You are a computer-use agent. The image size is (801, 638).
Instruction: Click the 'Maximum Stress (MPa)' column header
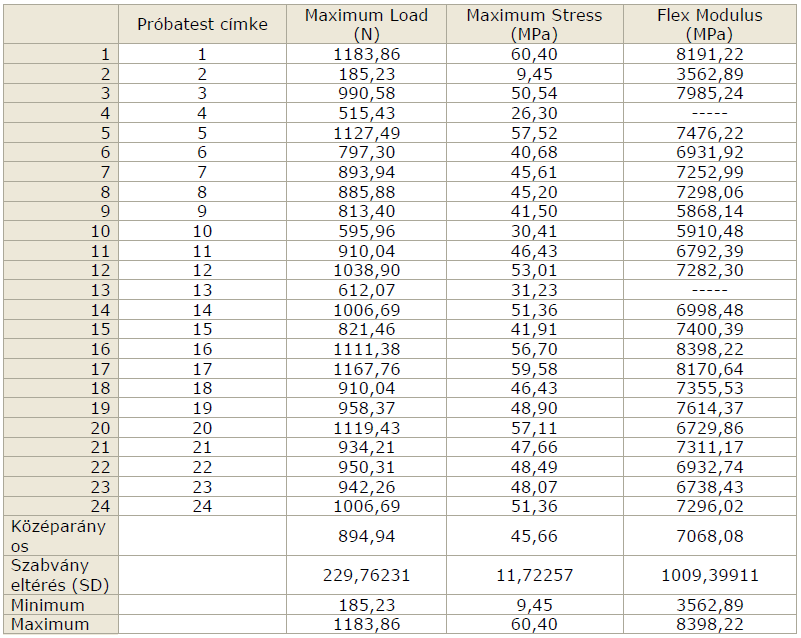click(x=534, y=25)
